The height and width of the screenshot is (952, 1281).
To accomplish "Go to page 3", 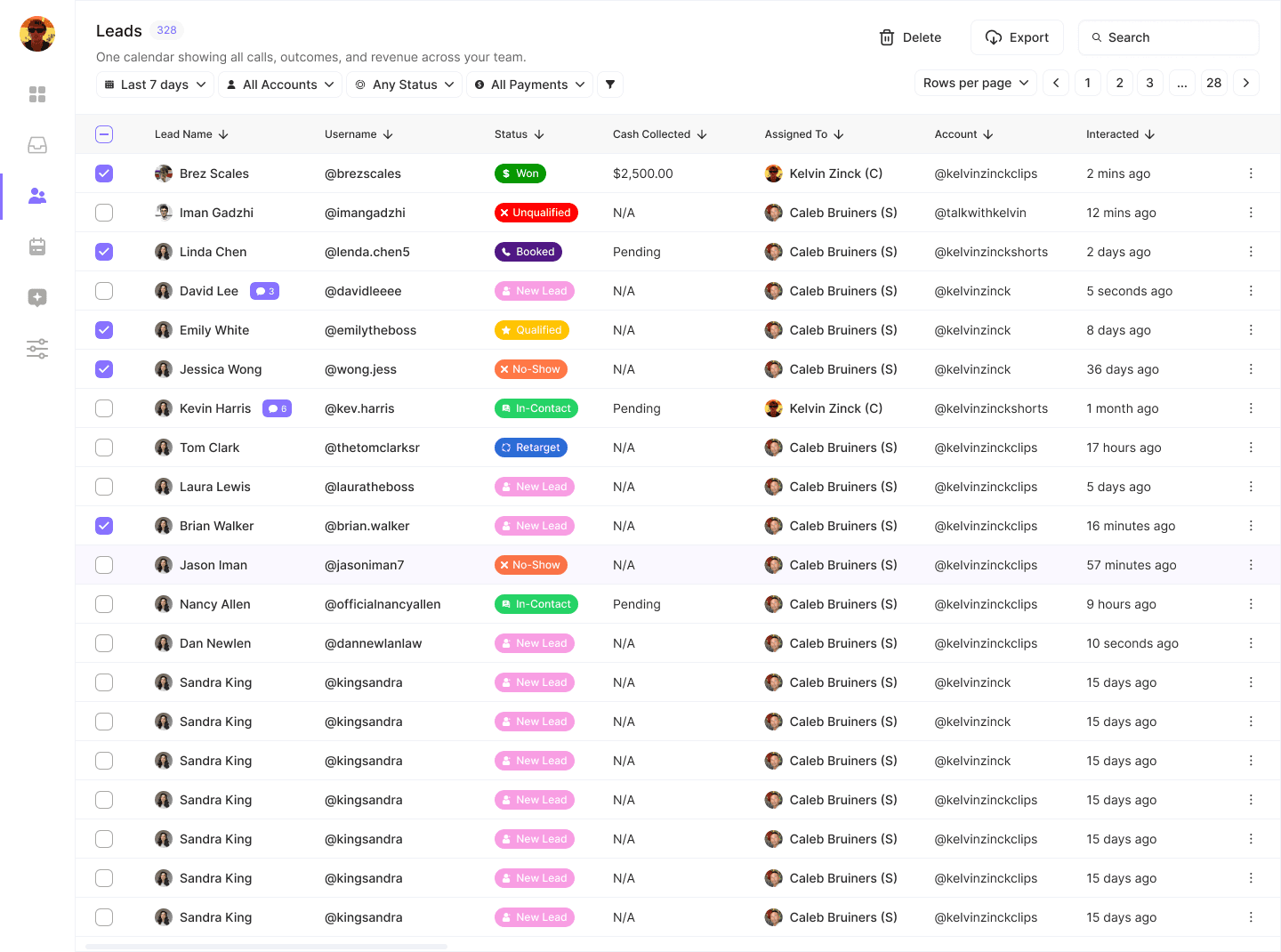I will 1150,83.
